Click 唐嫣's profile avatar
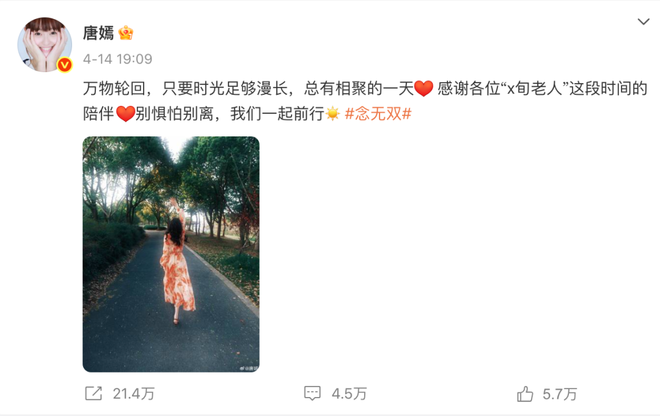This screenshot has width=660, height=416. pyautogui.click(x=44, y=45)
